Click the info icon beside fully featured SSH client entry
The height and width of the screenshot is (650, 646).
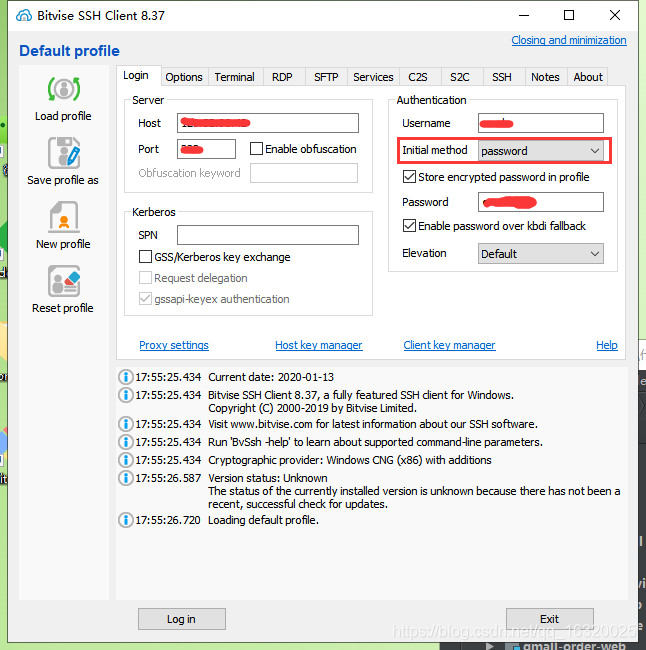point(126,395)
